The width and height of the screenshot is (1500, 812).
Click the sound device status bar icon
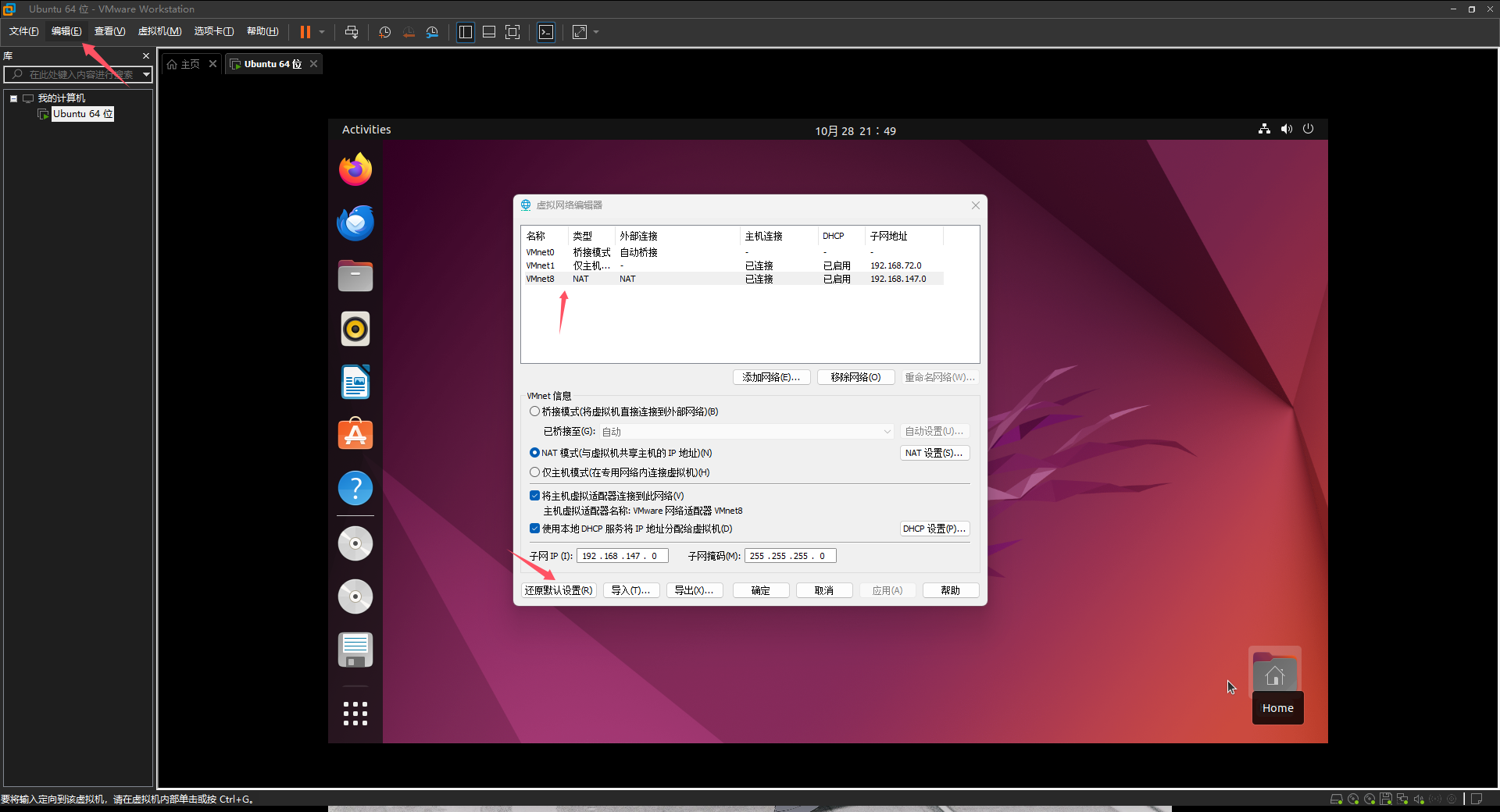pyautogui.click(x=1418, y=799)
